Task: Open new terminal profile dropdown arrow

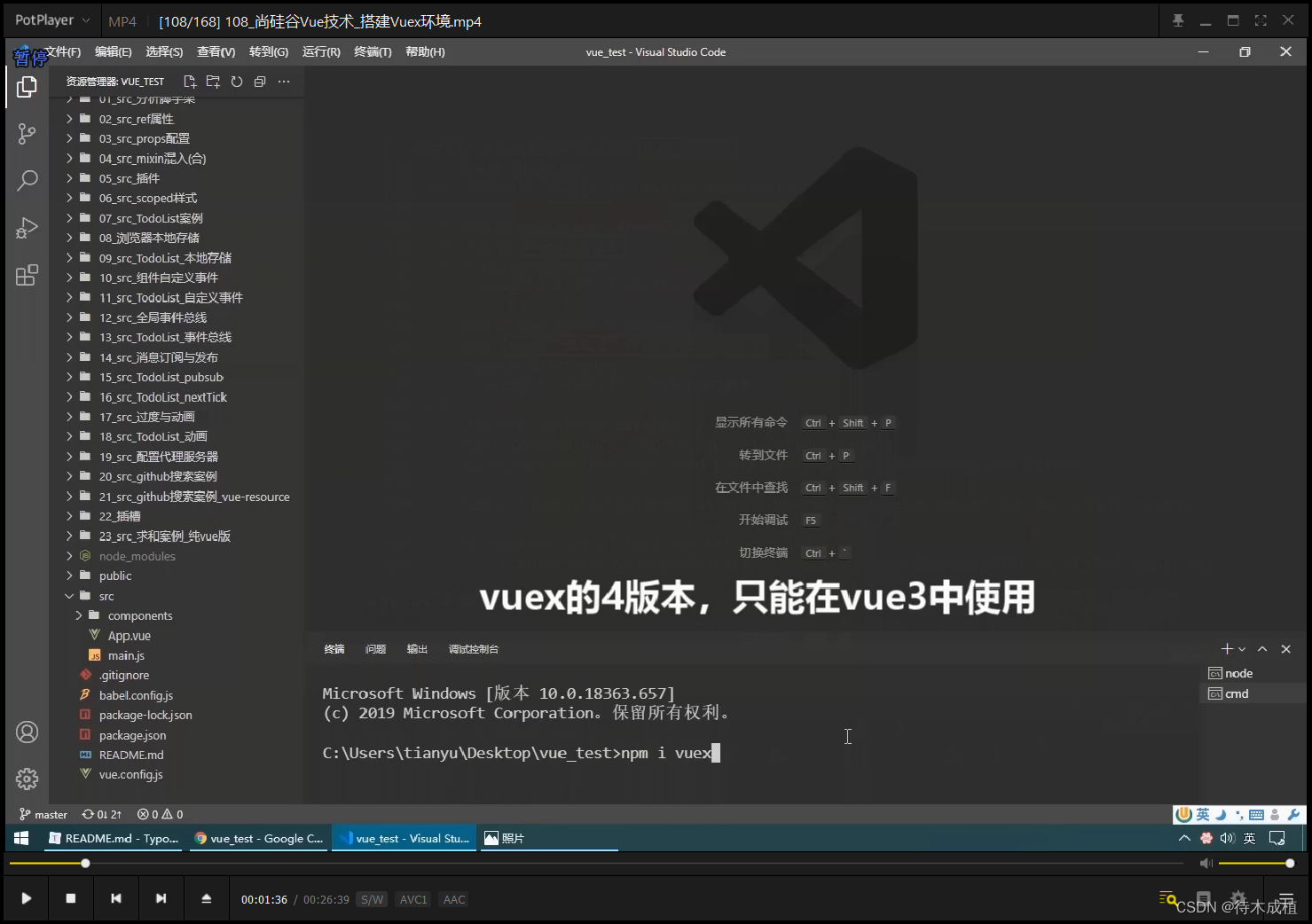Action: 1242,649
